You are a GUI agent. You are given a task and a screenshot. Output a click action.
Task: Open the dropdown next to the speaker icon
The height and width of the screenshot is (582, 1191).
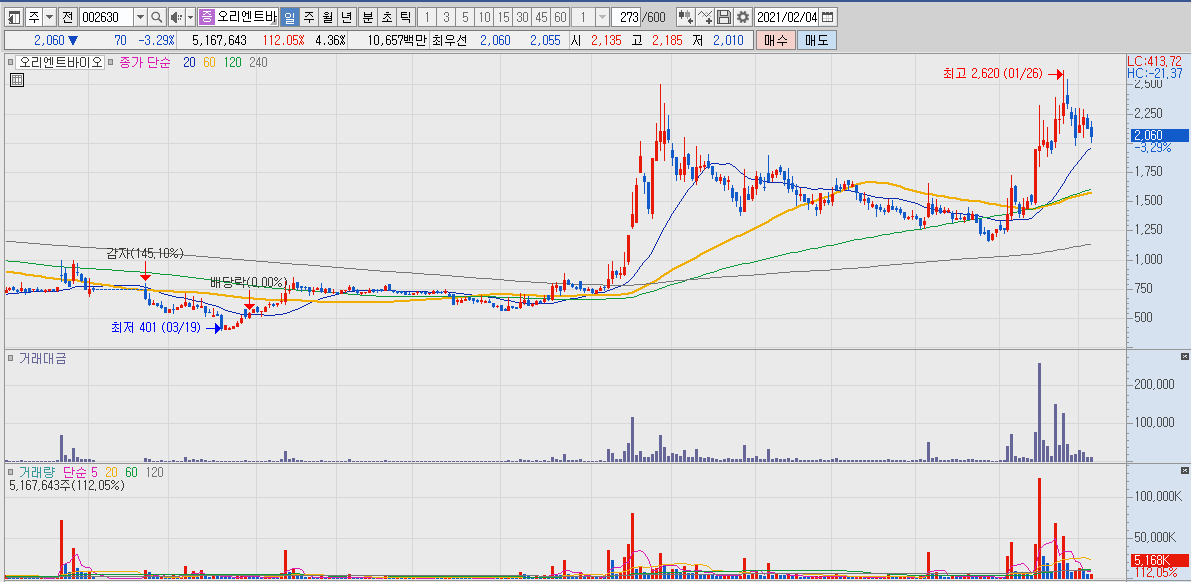coord(189,17)
